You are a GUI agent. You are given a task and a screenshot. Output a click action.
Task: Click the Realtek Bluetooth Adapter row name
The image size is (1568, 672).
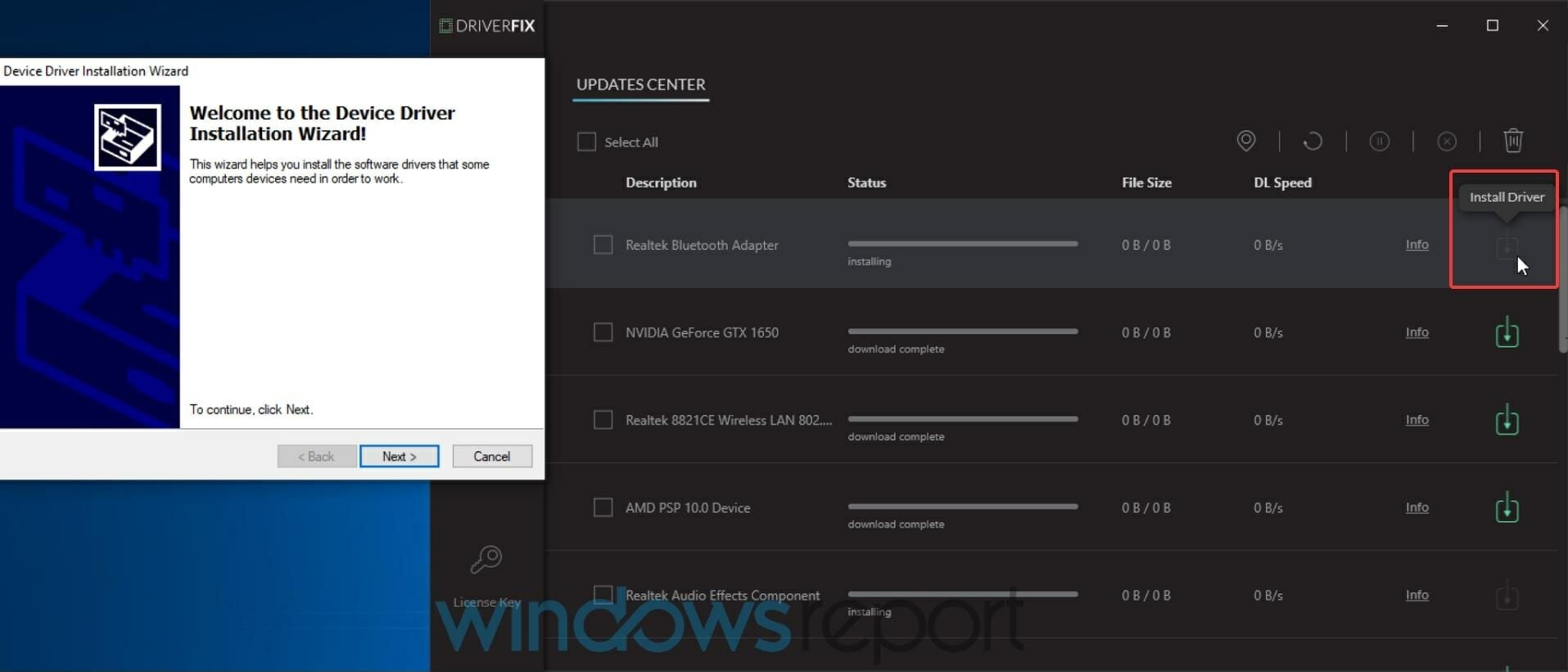coord(702,245)
